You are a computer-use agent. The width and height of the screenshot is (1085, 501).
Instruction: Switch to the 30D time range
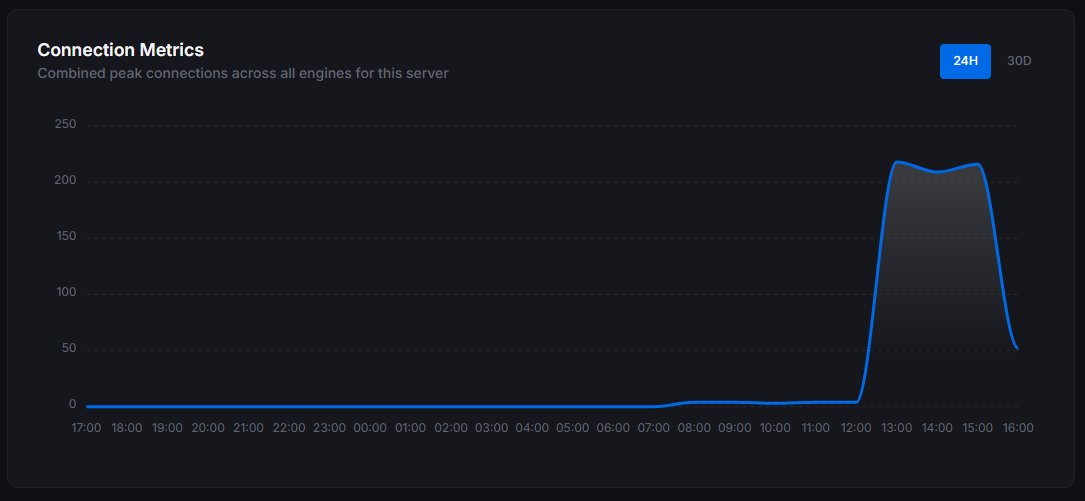(x=1019, y=61)
